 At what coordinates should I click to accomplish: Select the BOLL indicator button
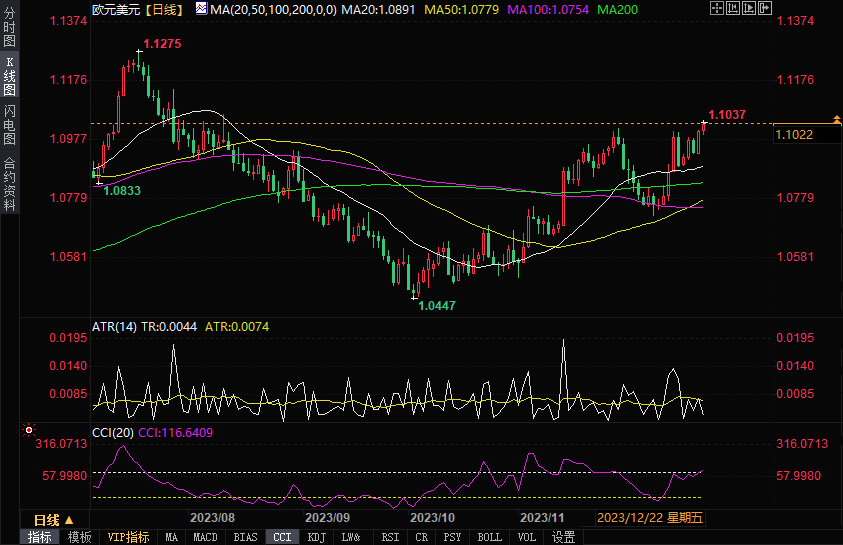coord(489,537)
